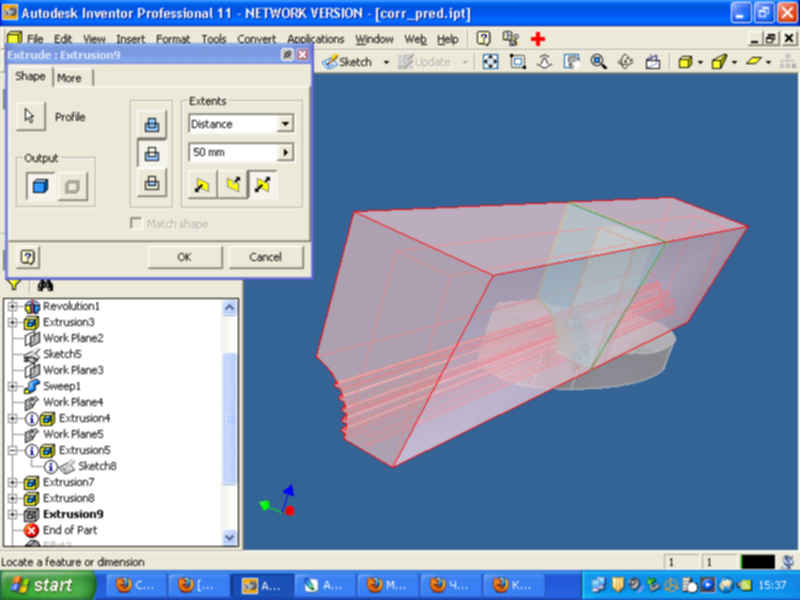Open the Extrude dialog help button

point(27,257)
